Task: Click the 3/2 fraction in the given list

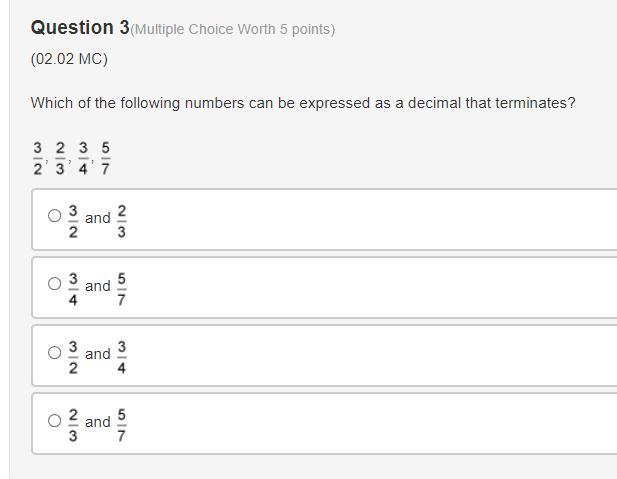Action: (x=37, y=158)
